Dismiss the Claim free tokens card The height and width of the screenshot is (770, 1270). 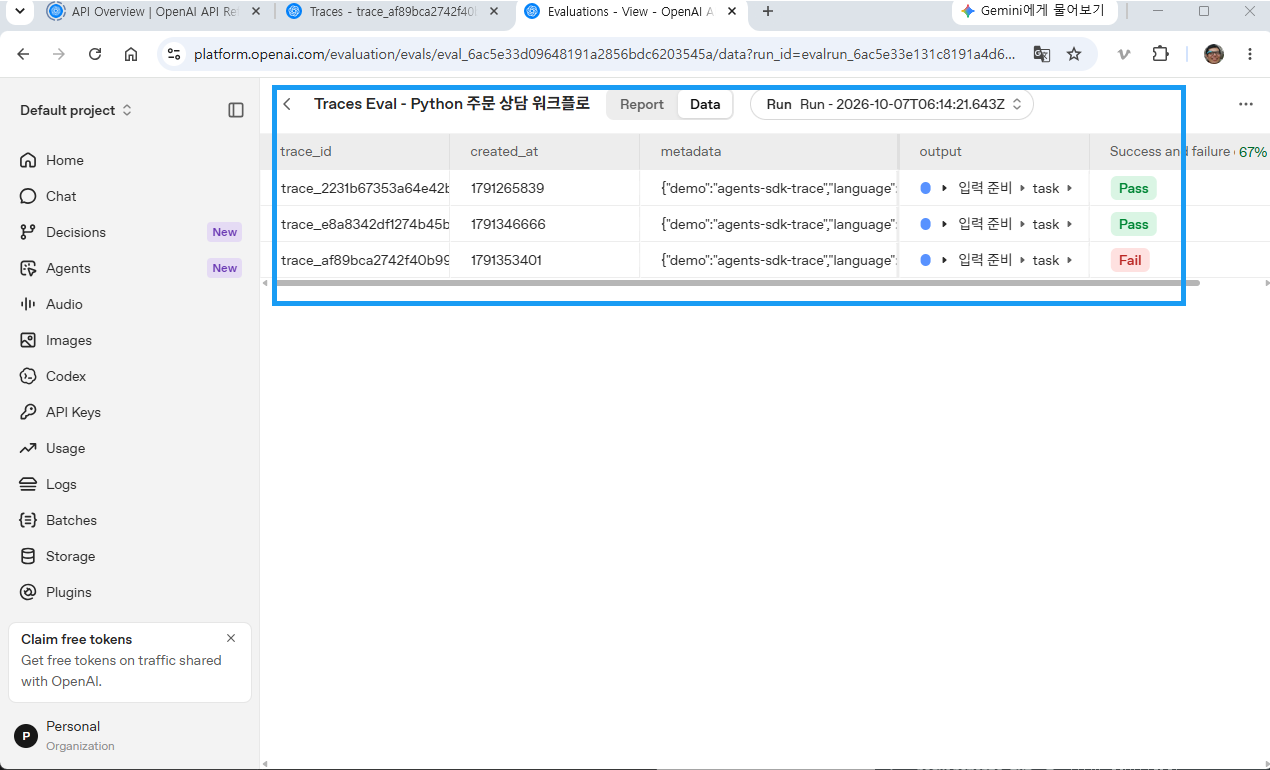pyautogui.click(x=231, y=638)
